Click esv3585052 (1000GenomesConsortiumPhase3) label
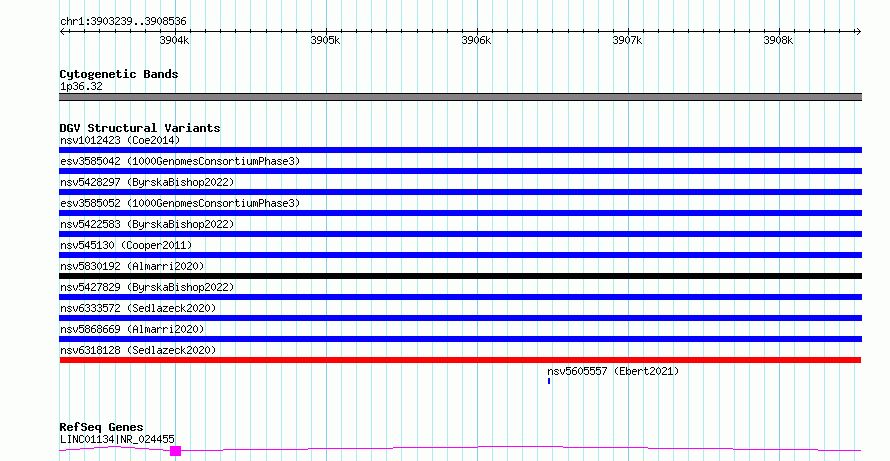The height and width of the screenshot is (461, 890). coord(180,203)
